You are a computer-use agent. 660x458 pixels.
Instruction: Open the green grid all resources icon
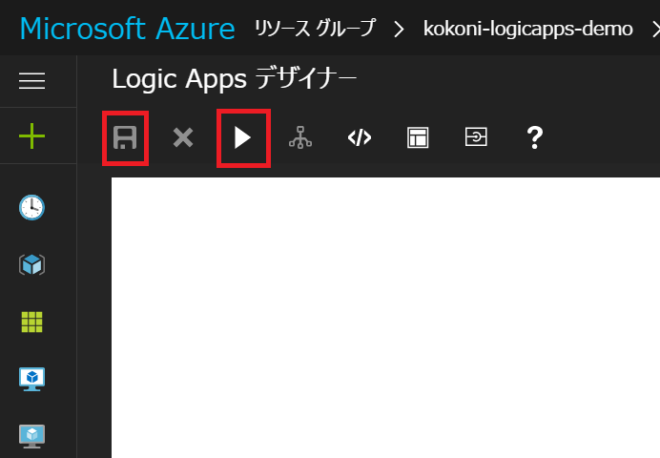click(32, 322)
